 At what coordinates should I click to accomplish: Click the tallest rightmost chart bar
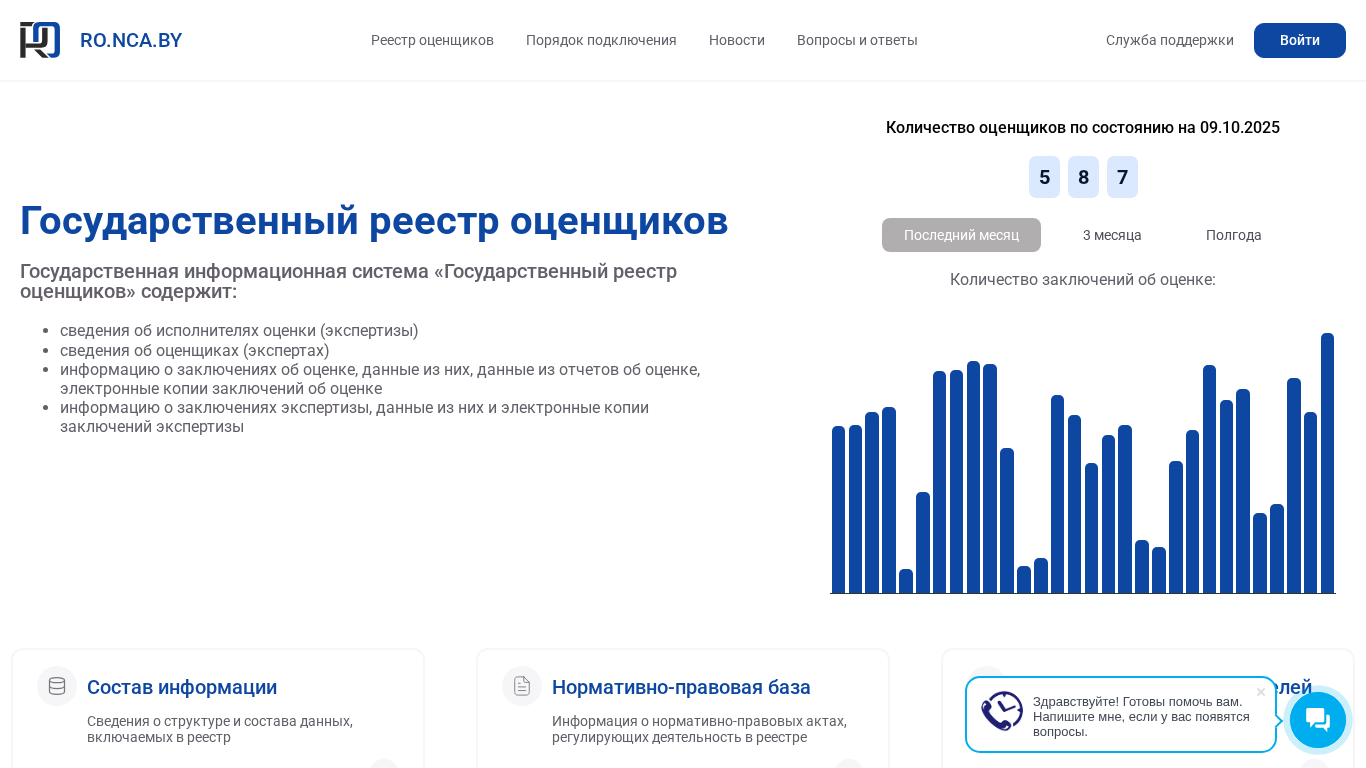coord(1327,463)
